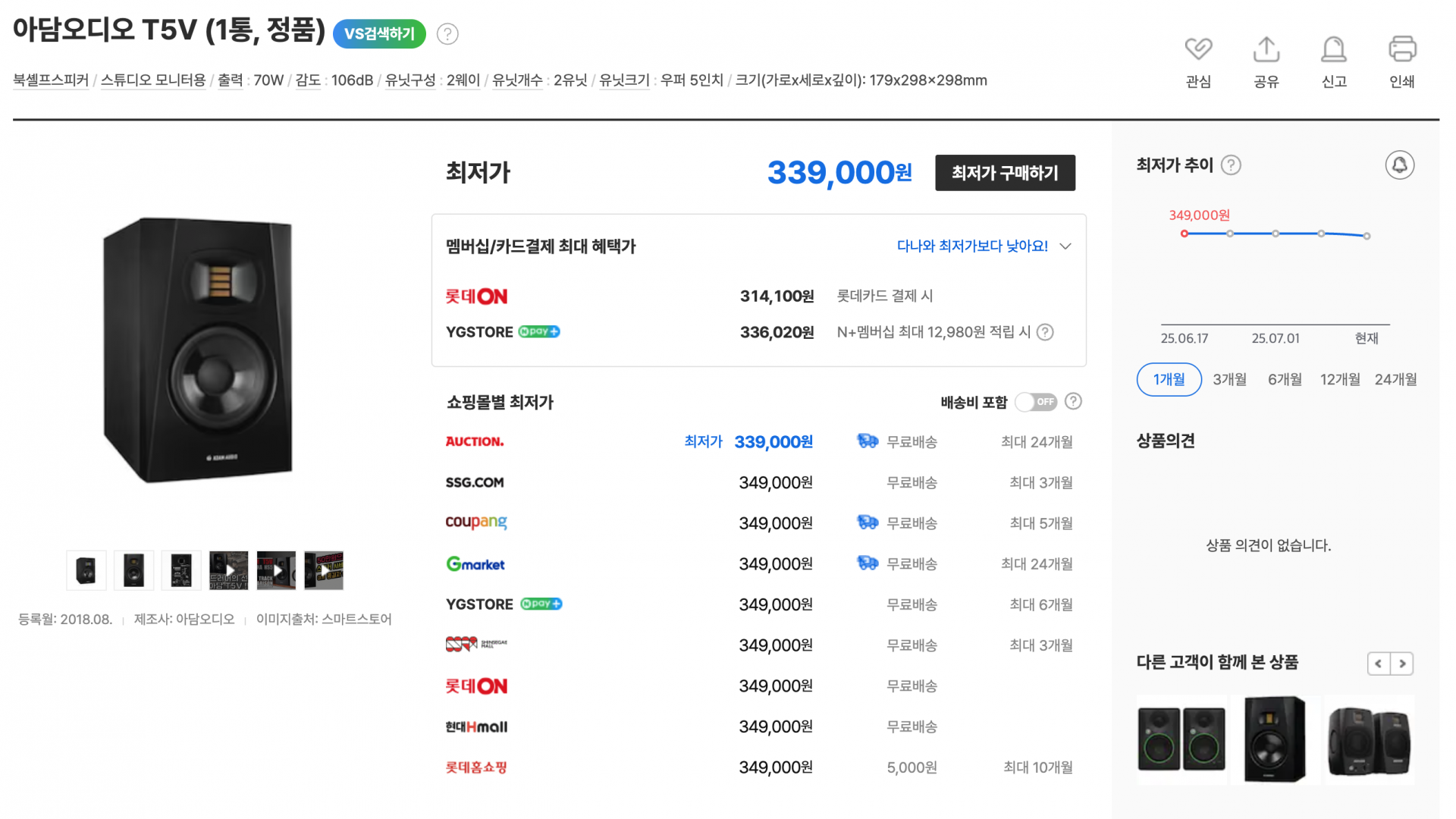Open rounded speaker pair recommended product
The image size is (1456, 819).
click(1370, 739)
